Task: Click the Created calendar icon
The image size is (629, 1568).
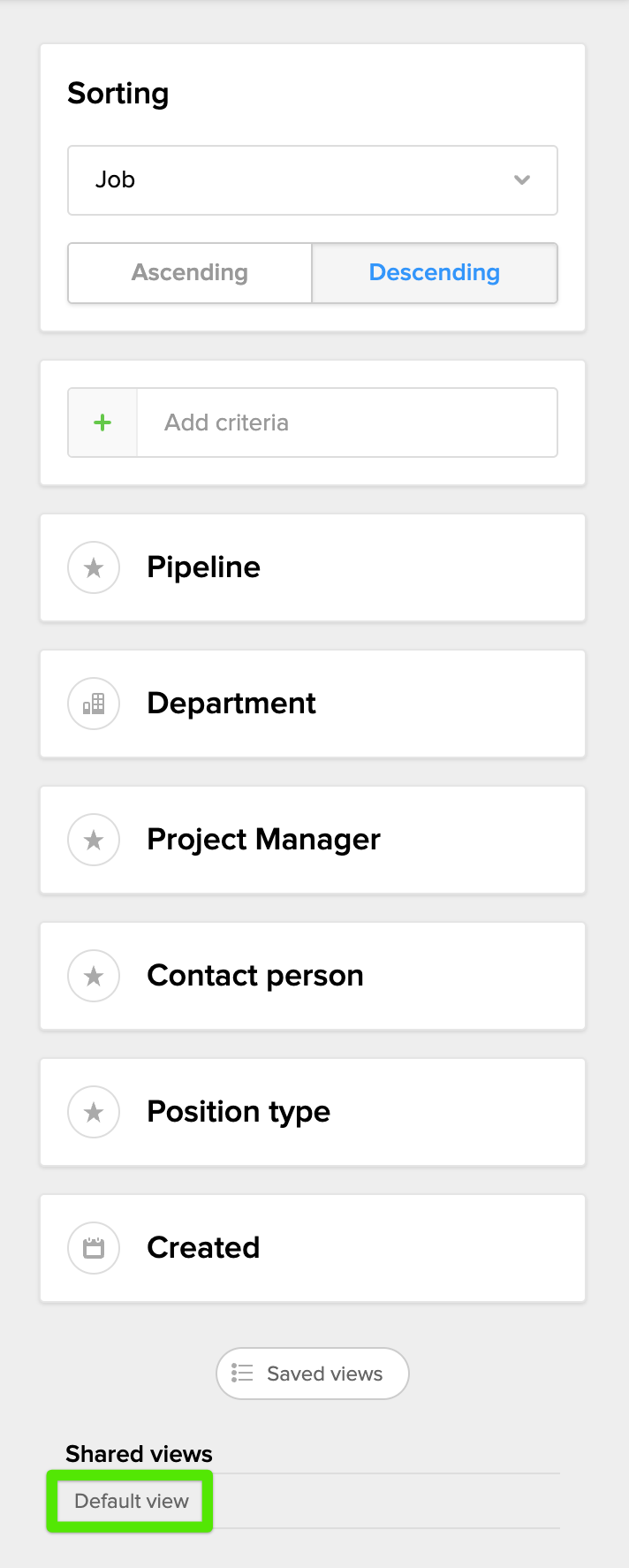Action: coord(94,1248)
